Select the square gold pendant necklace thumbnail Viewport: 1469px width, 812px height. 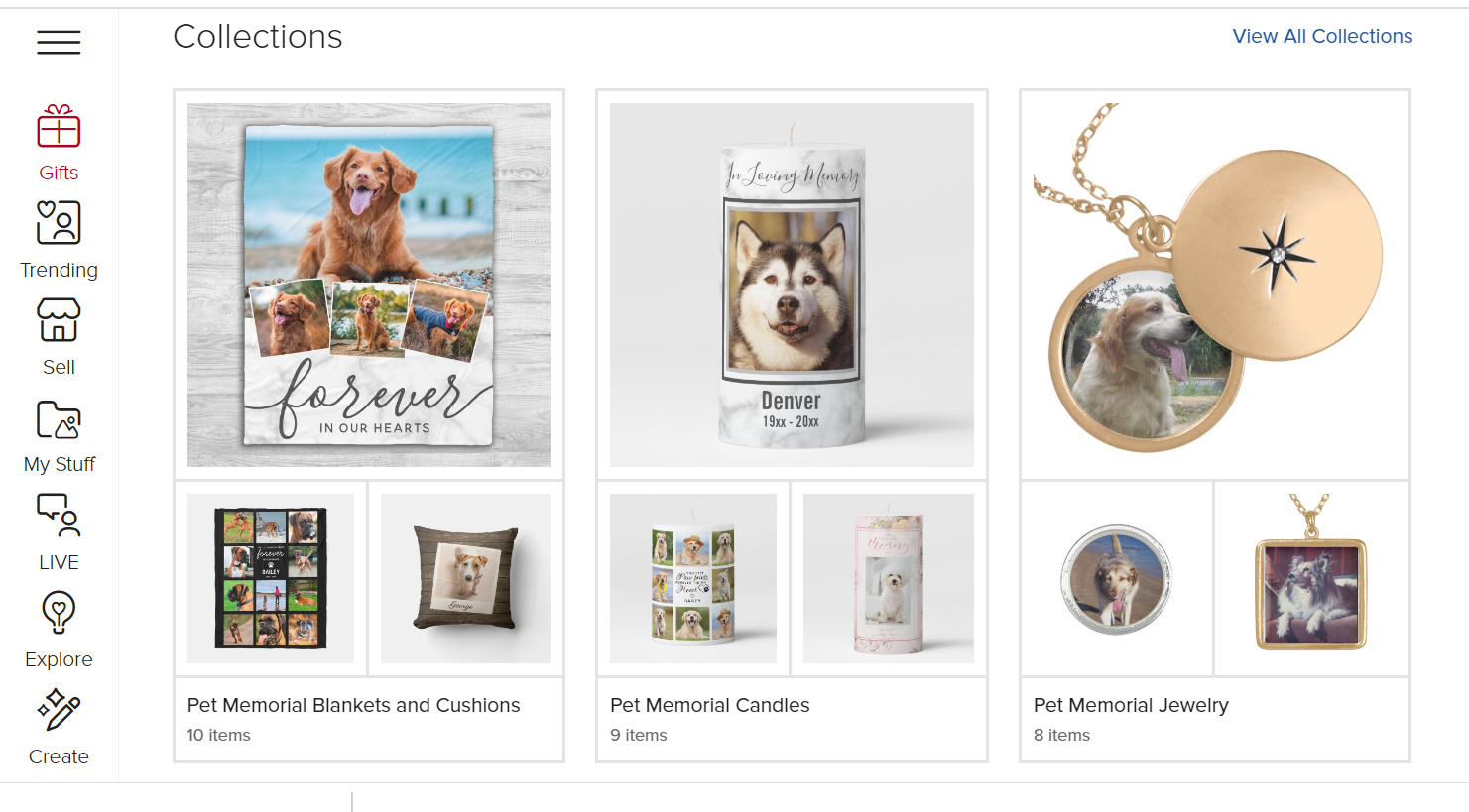click(1311, 578)
